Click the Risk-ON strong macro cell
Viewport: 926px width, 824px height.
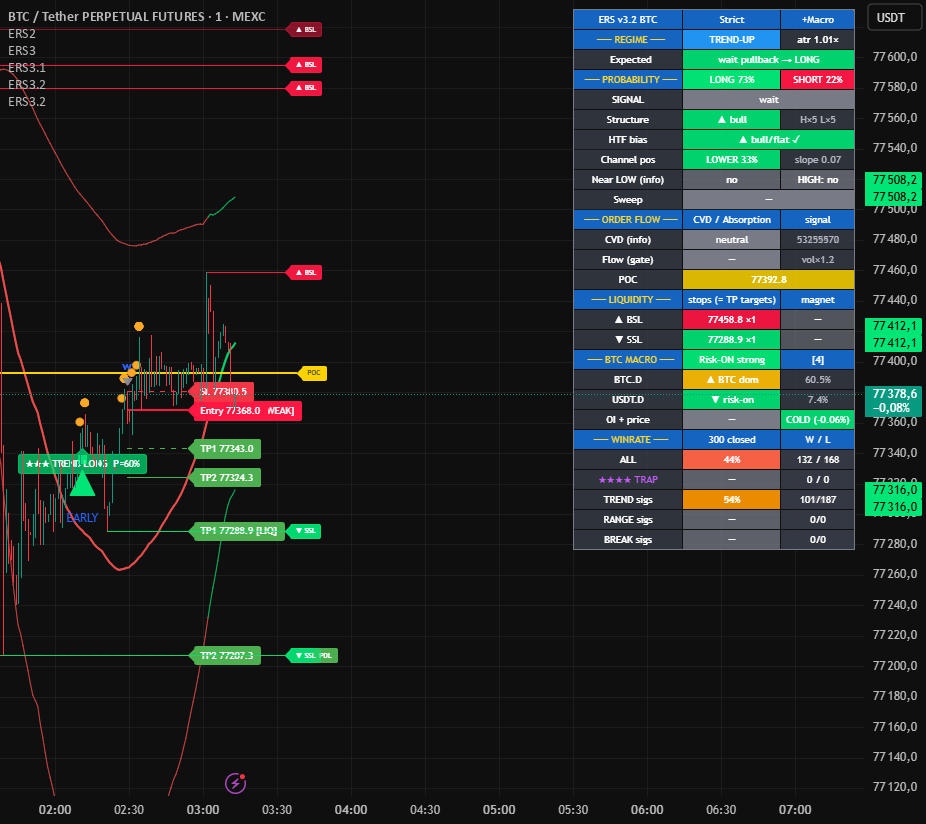732,360
